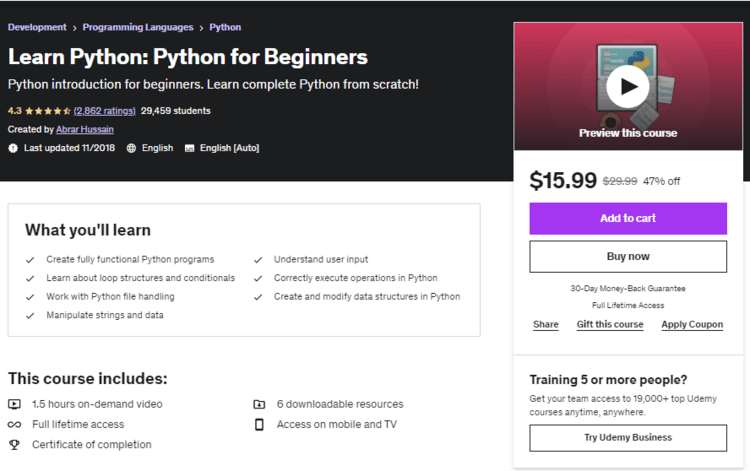
Task: Open the Python breadcrumb link
Action: click(225, 27)
